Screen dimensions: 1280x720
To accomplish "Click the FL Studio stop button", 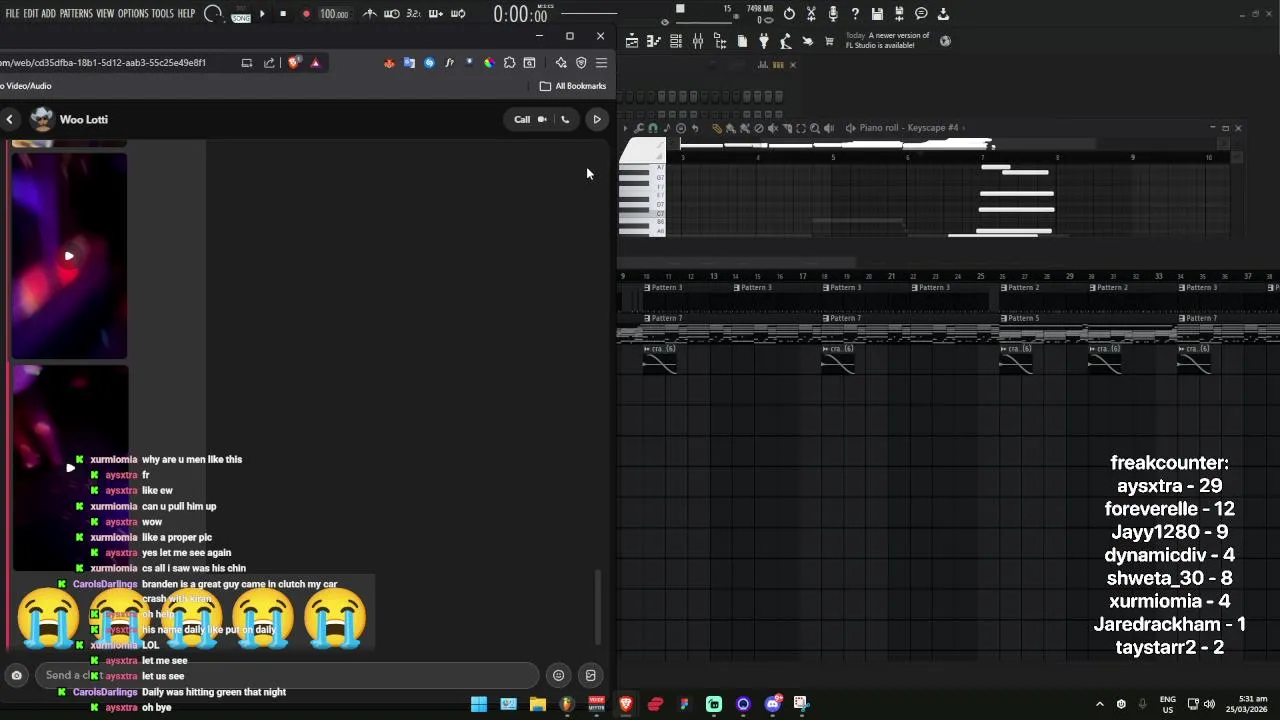I will [283, 14].
